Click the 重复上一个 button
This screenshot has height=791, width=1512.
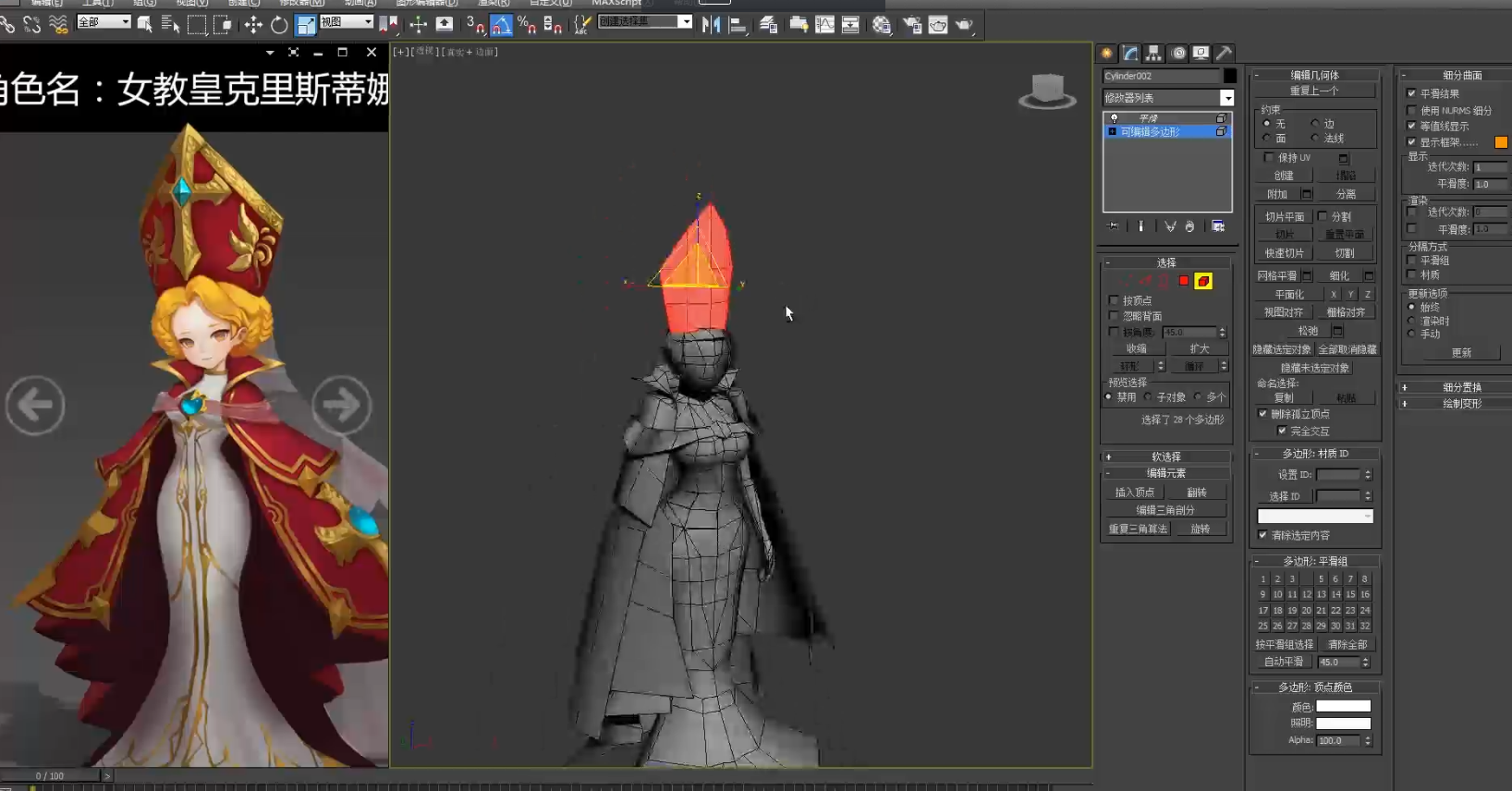pyautogui.click(x=1314, y=91)
